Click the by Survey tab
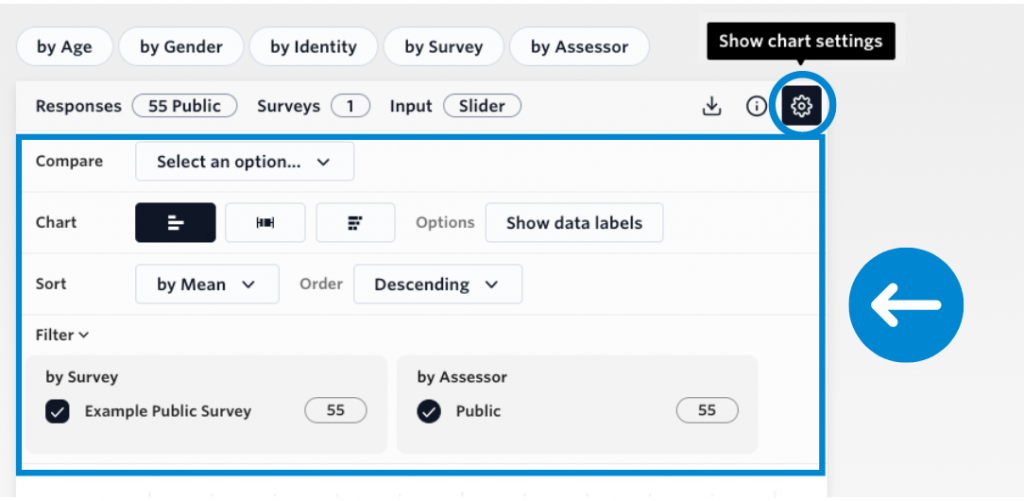The height and width of the screenshot is (501, 1024). [443, 47]
